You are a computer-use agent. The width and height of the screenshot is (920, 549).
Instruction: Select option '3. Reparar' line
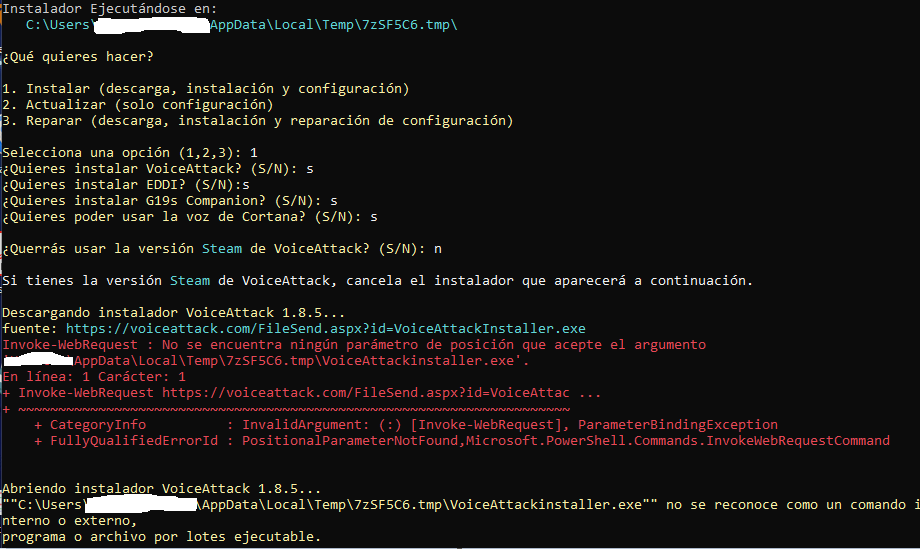258,121
